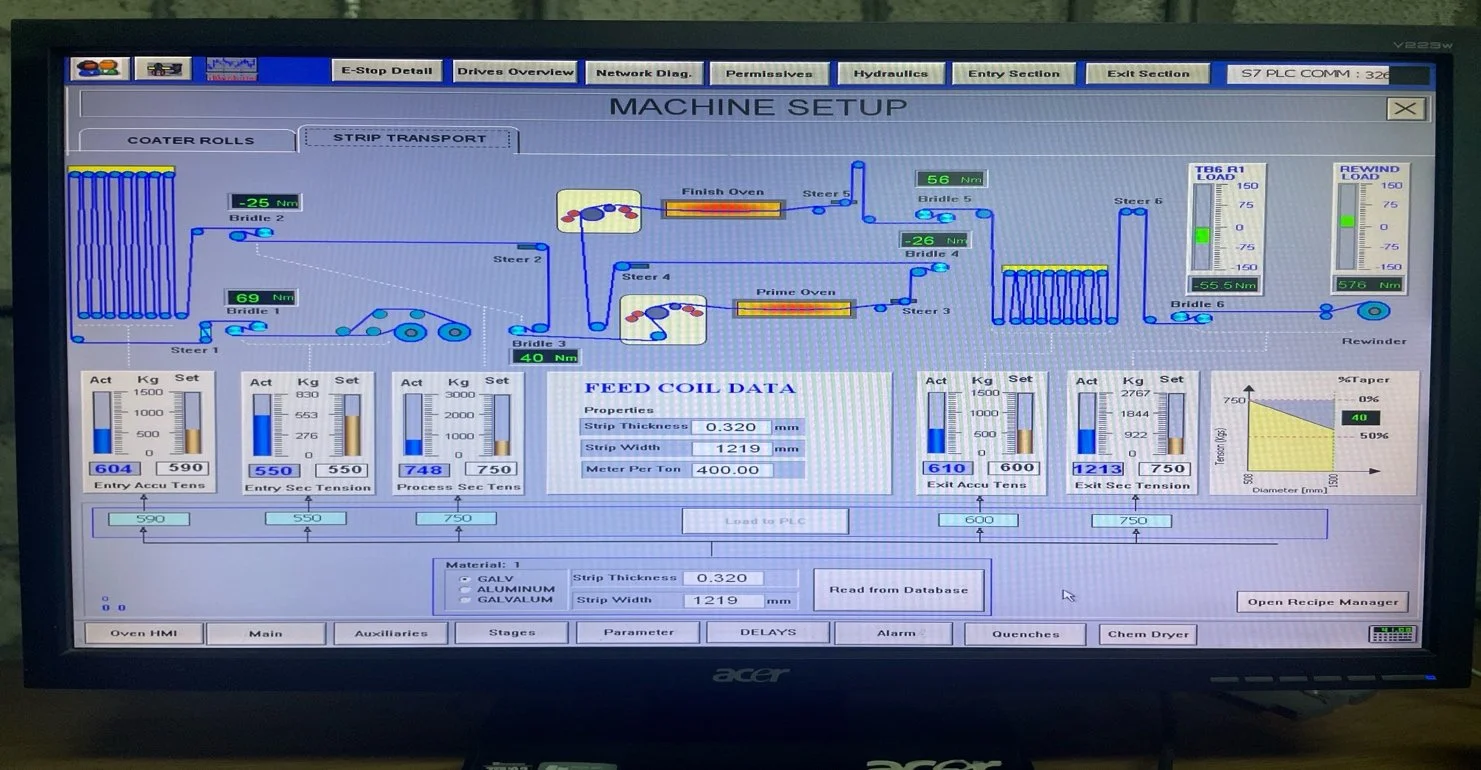Open Network Diag. screen

[x=645, y=73]
